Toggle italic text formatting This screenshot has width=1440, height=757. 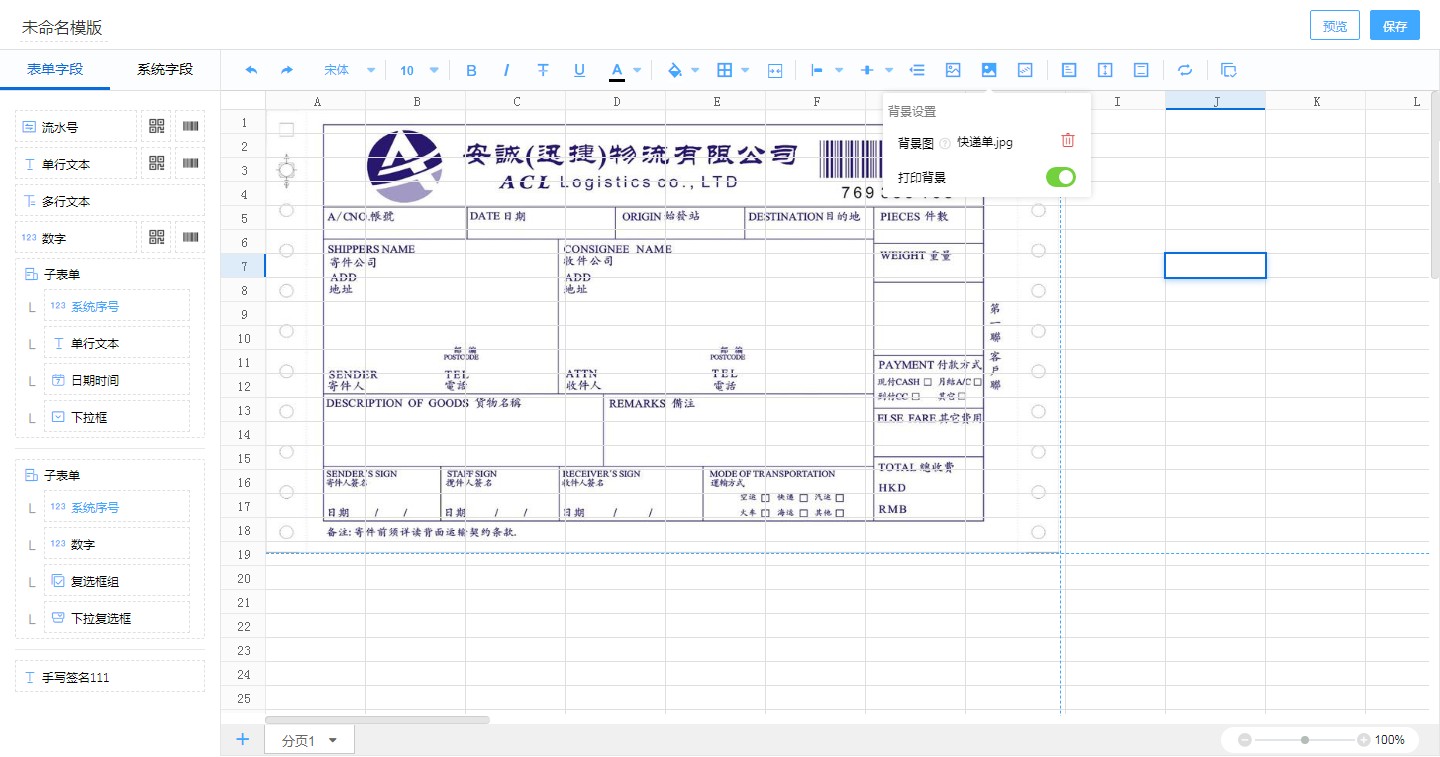[x=507, y=70]
